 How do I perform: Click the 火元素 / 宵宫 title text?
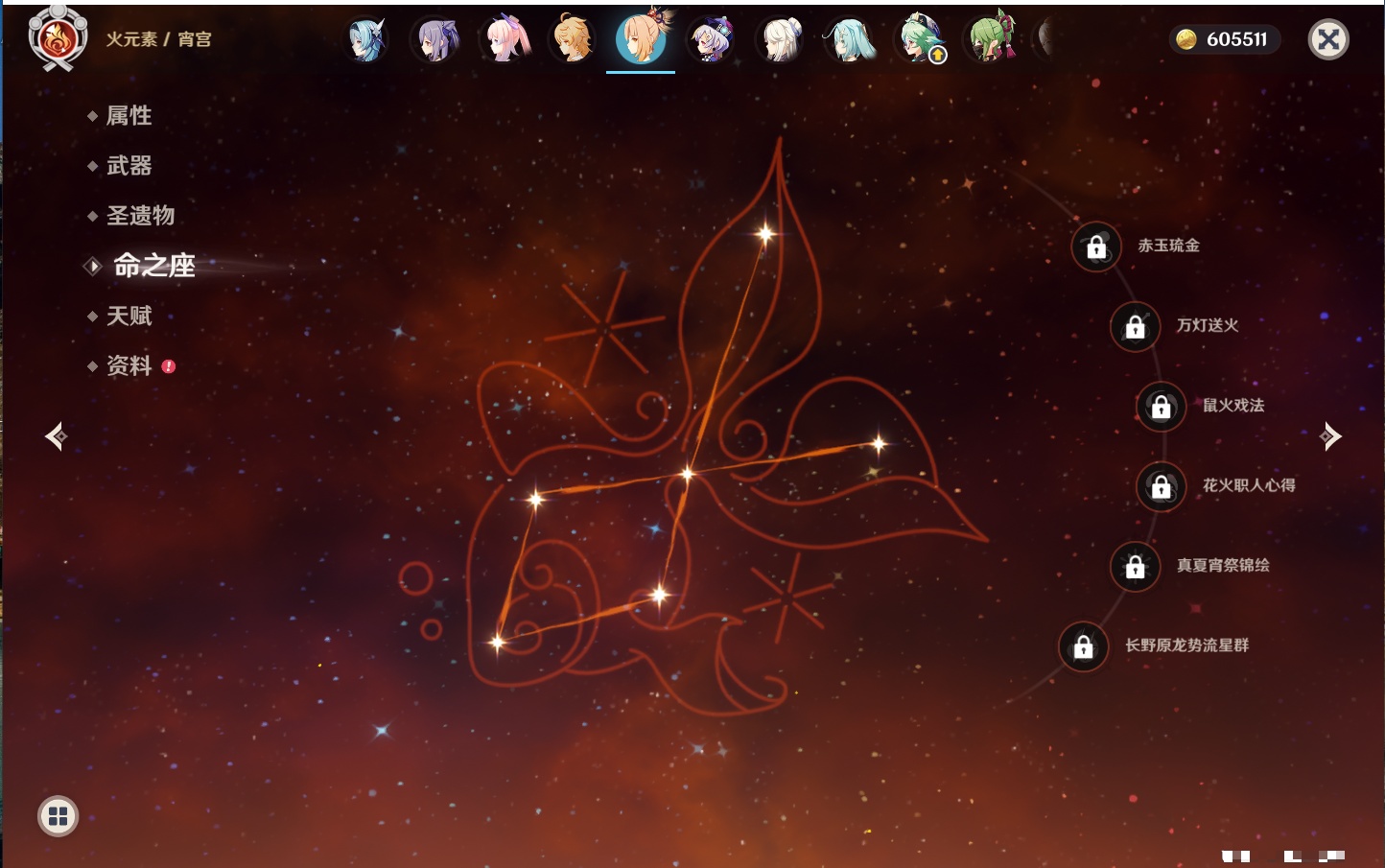(158, 39)
